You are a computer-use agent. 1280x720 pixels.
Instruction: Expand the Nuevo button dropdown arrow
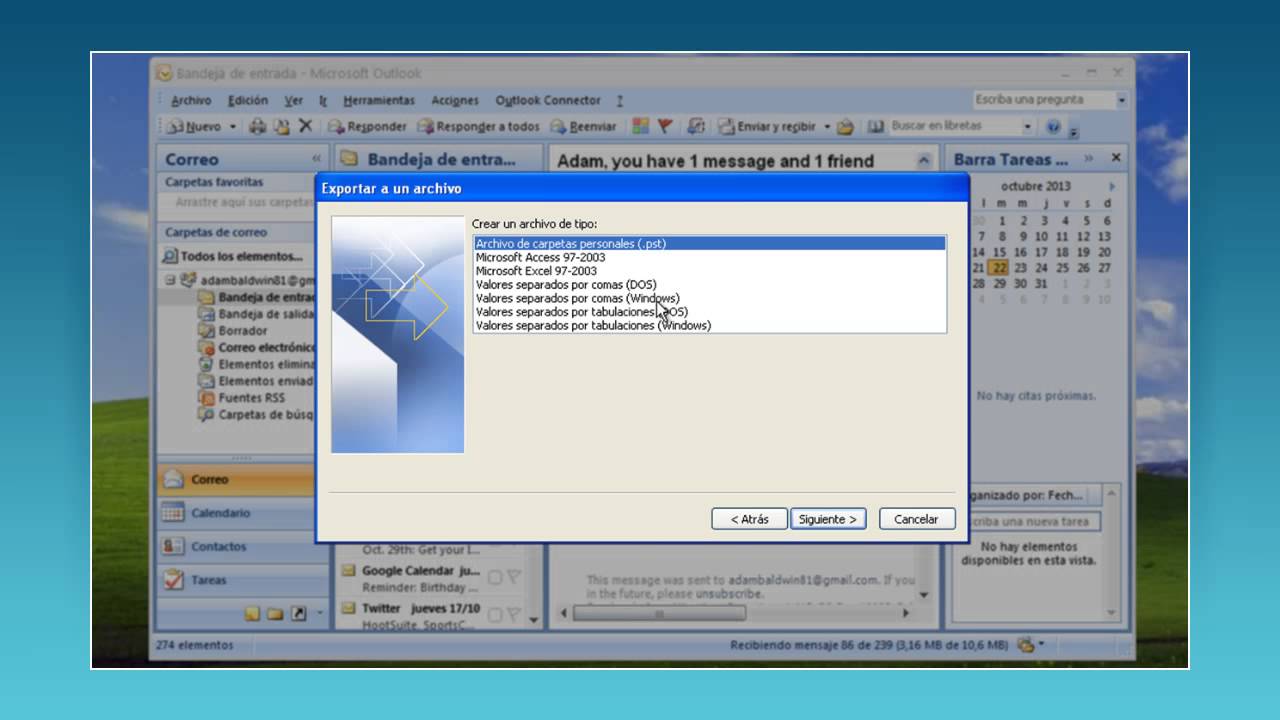point(233,127)
